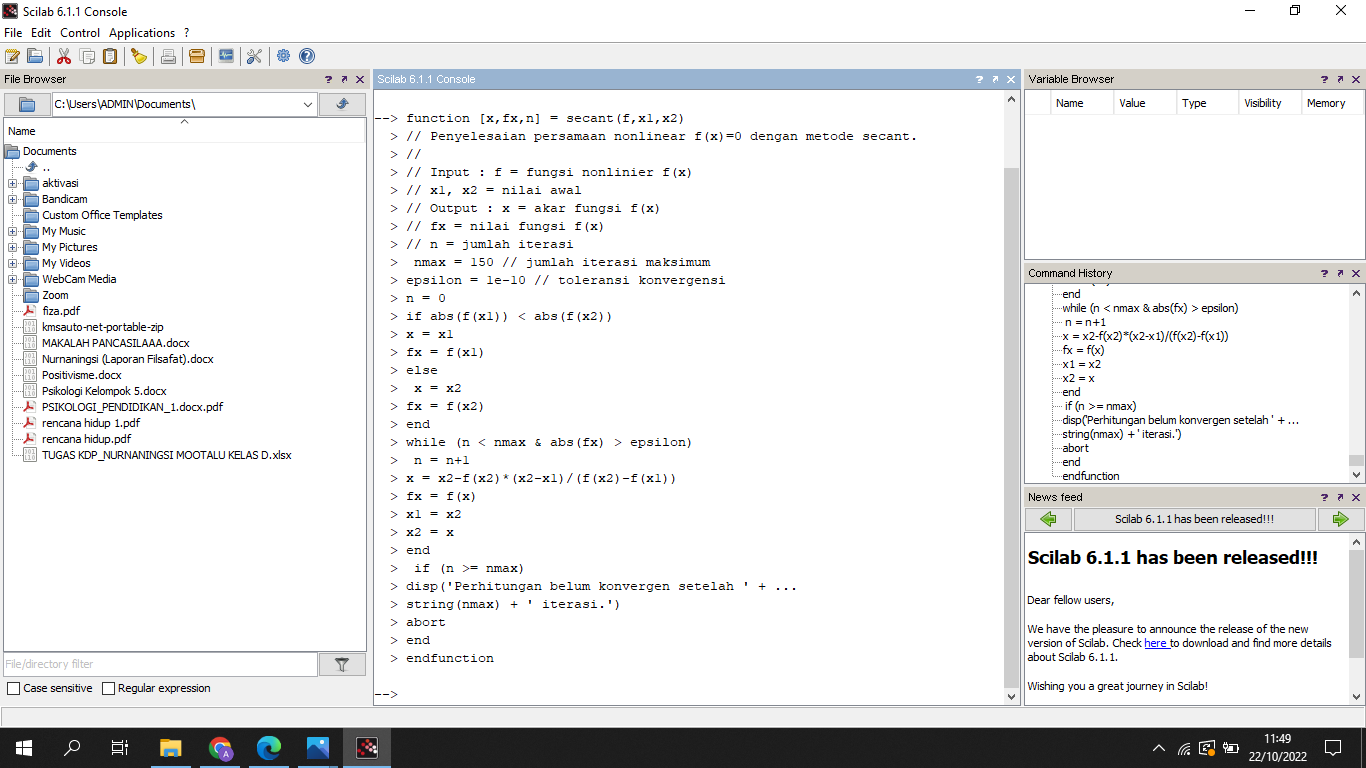
Task: Expand the My Pictures folder
Action: pos(12,247)
